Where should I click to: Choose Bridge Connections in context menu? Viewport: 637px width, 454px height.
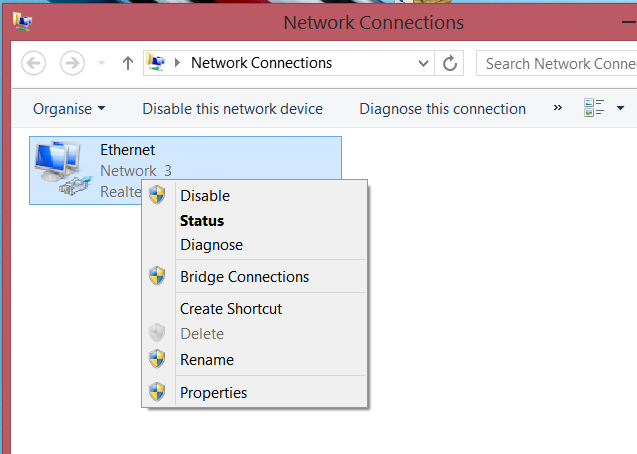pyautogui.click(x=255, y=277)
